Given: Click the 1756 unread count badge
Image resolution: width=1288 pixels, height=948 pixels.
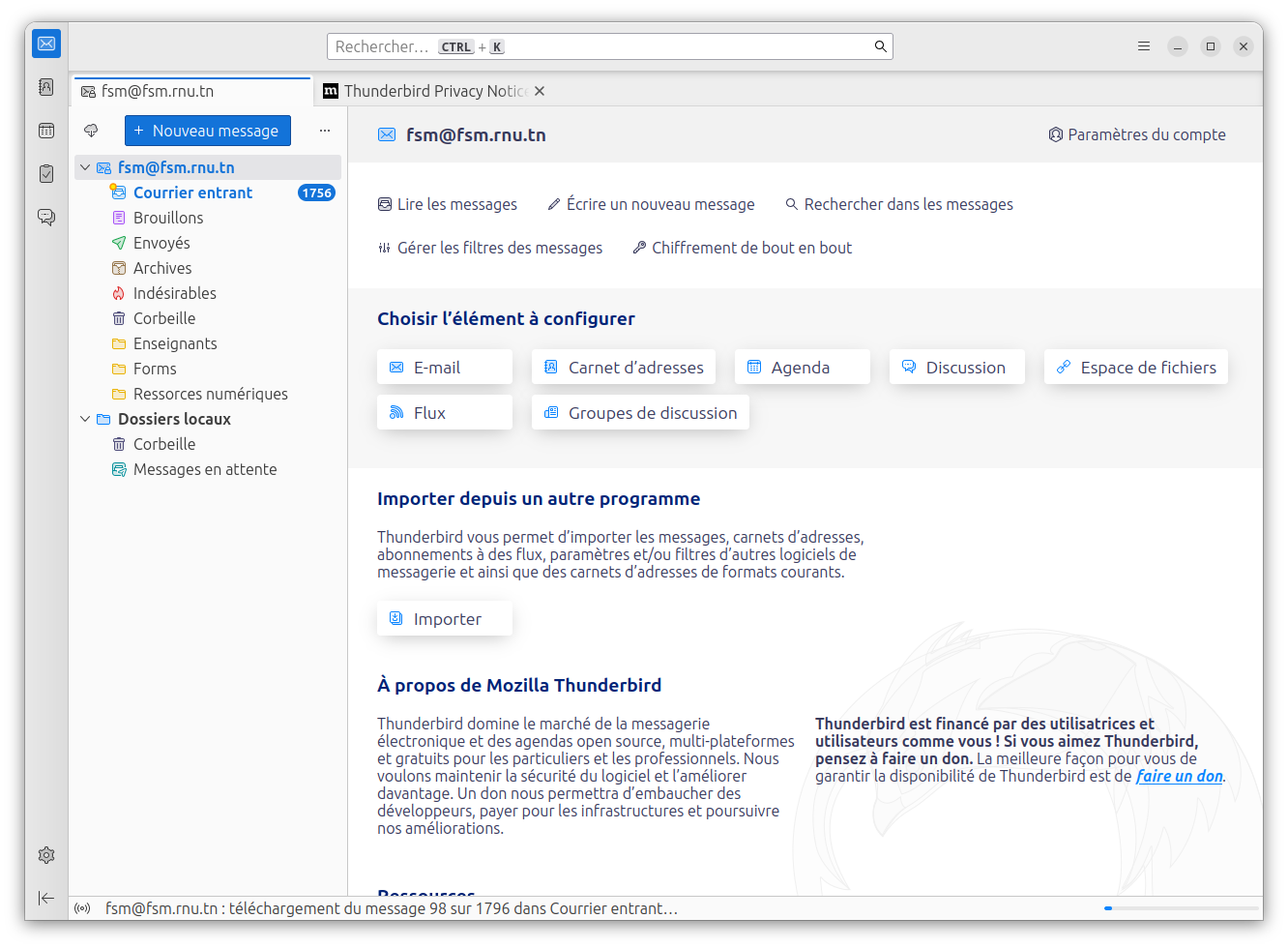Looking at the screenshot, I should click(316, 193).
